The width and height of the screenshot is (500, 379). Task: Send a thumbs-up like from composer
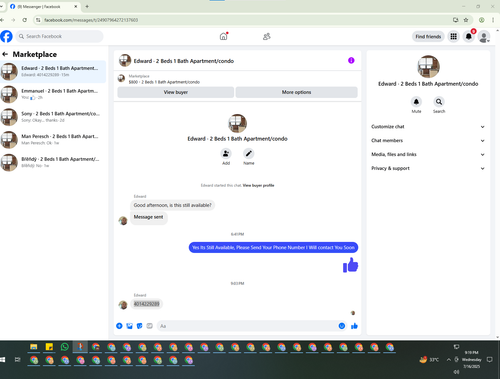(354, 326)
